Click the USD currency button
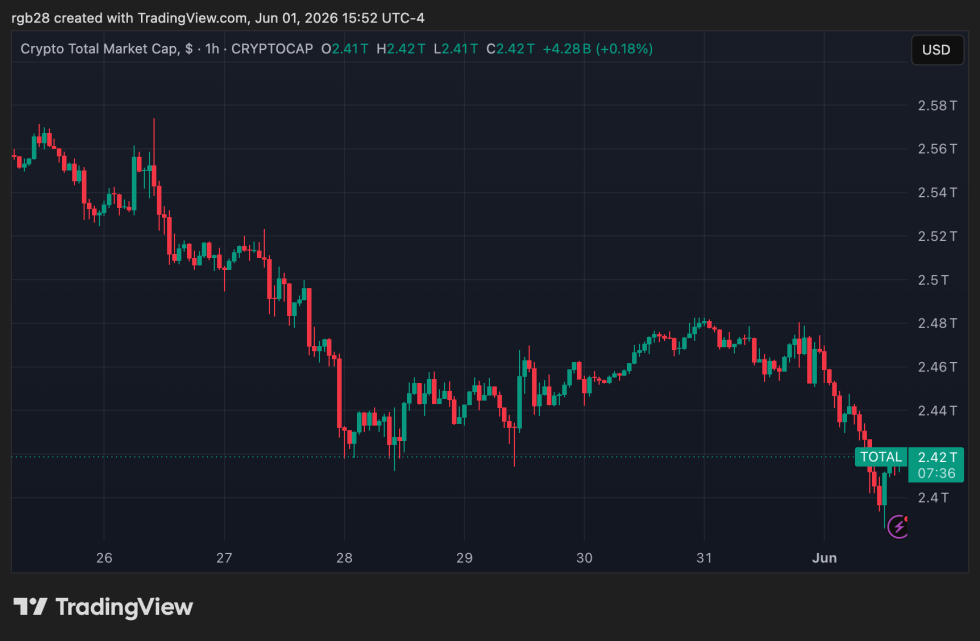Screen dimensions: 980x641 coord(936,50)
